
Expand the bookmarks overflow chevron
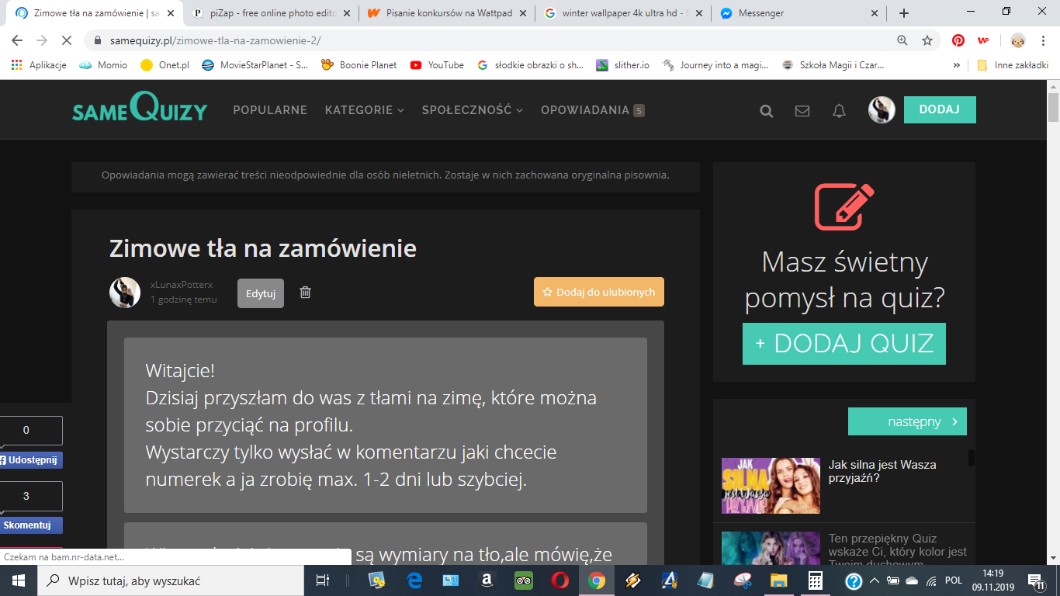956,65
